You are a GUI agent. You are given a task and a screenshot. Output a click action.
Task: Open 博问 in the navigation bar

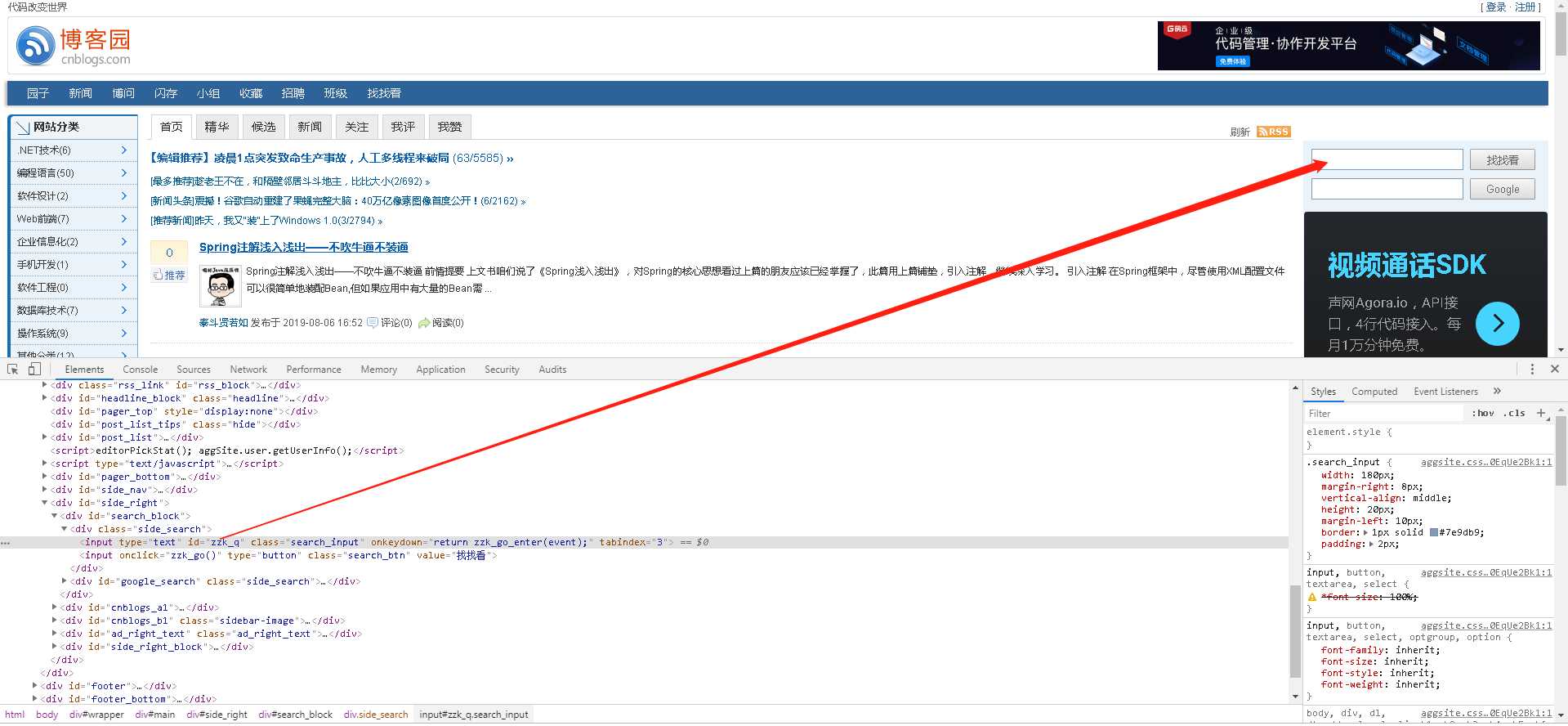123,93
